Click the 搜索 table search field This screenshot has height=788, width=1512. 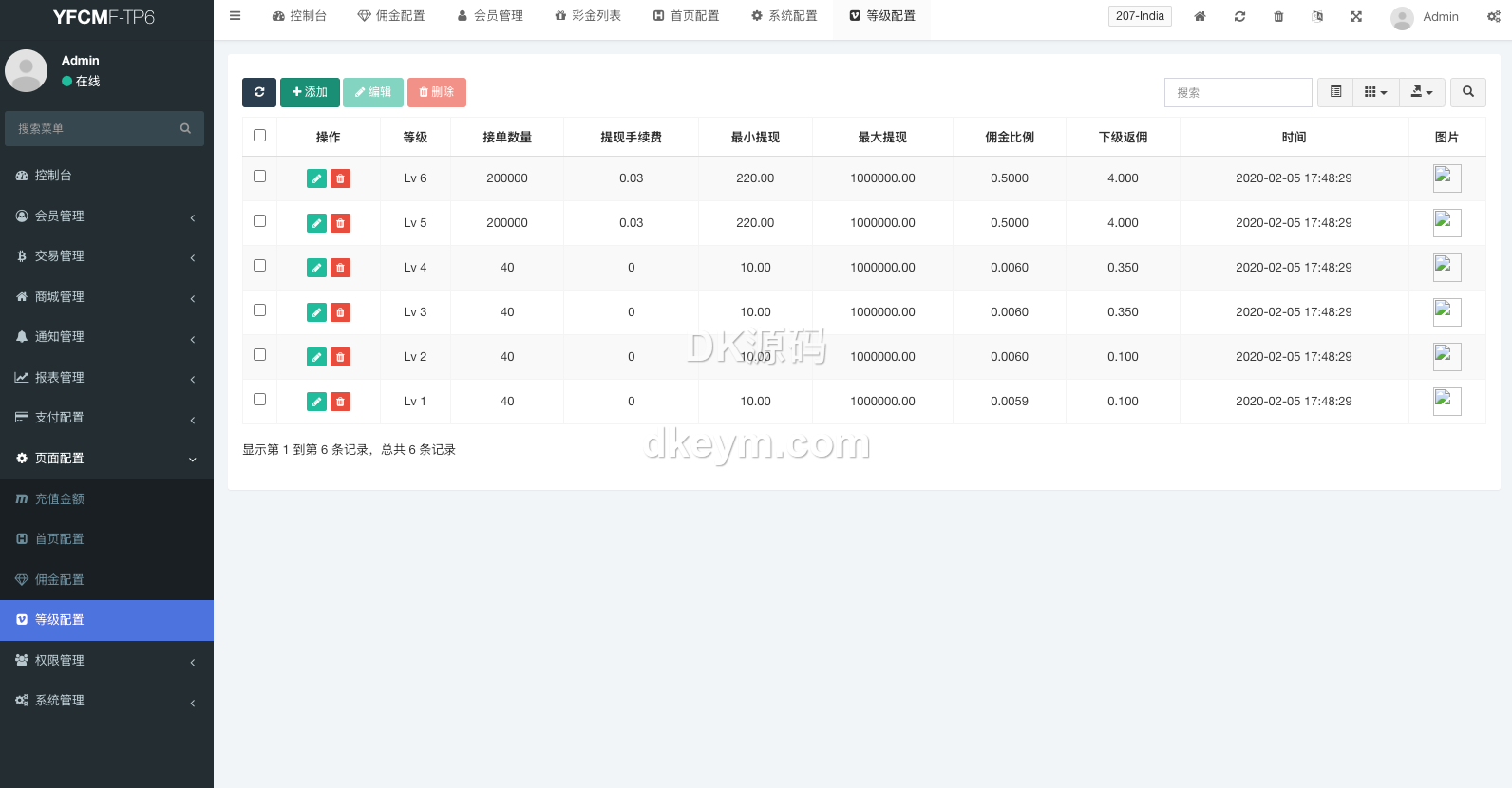[1238, 92]
